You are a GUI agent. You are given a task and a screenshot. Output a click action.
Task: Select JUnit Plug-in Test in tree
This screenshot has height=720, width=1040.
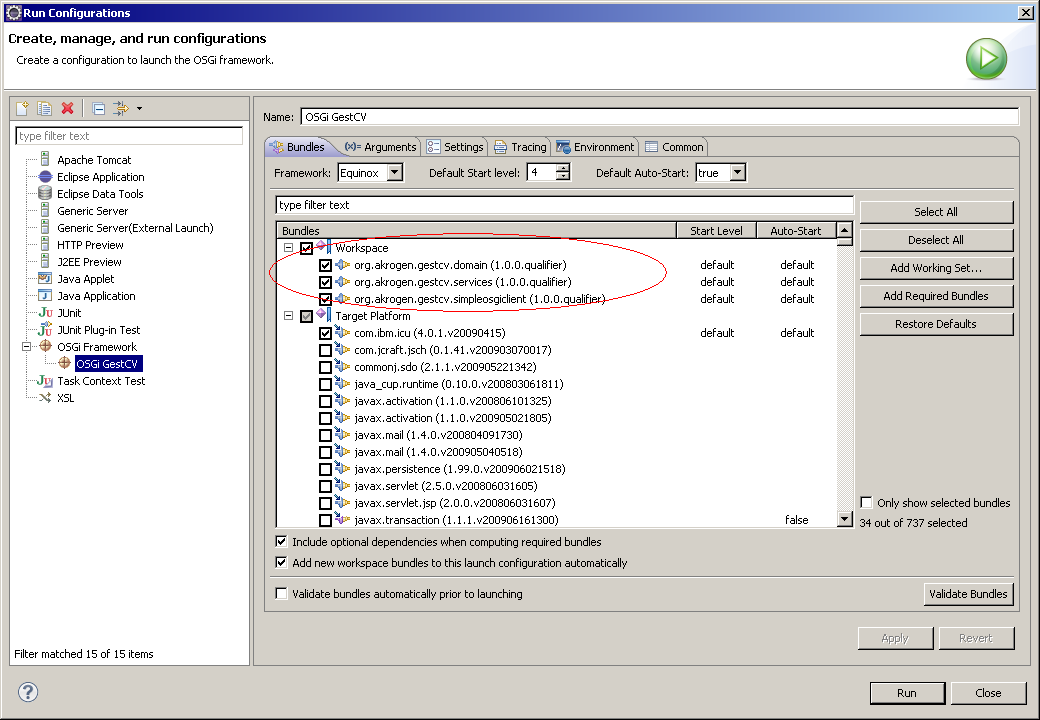98,330
